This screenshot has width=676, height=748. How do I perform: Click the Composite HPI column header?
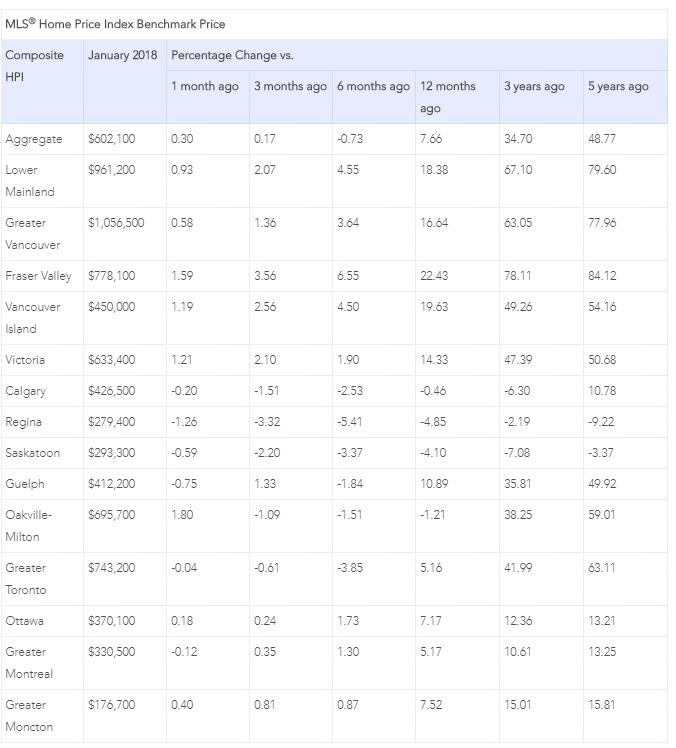[34, 66]
